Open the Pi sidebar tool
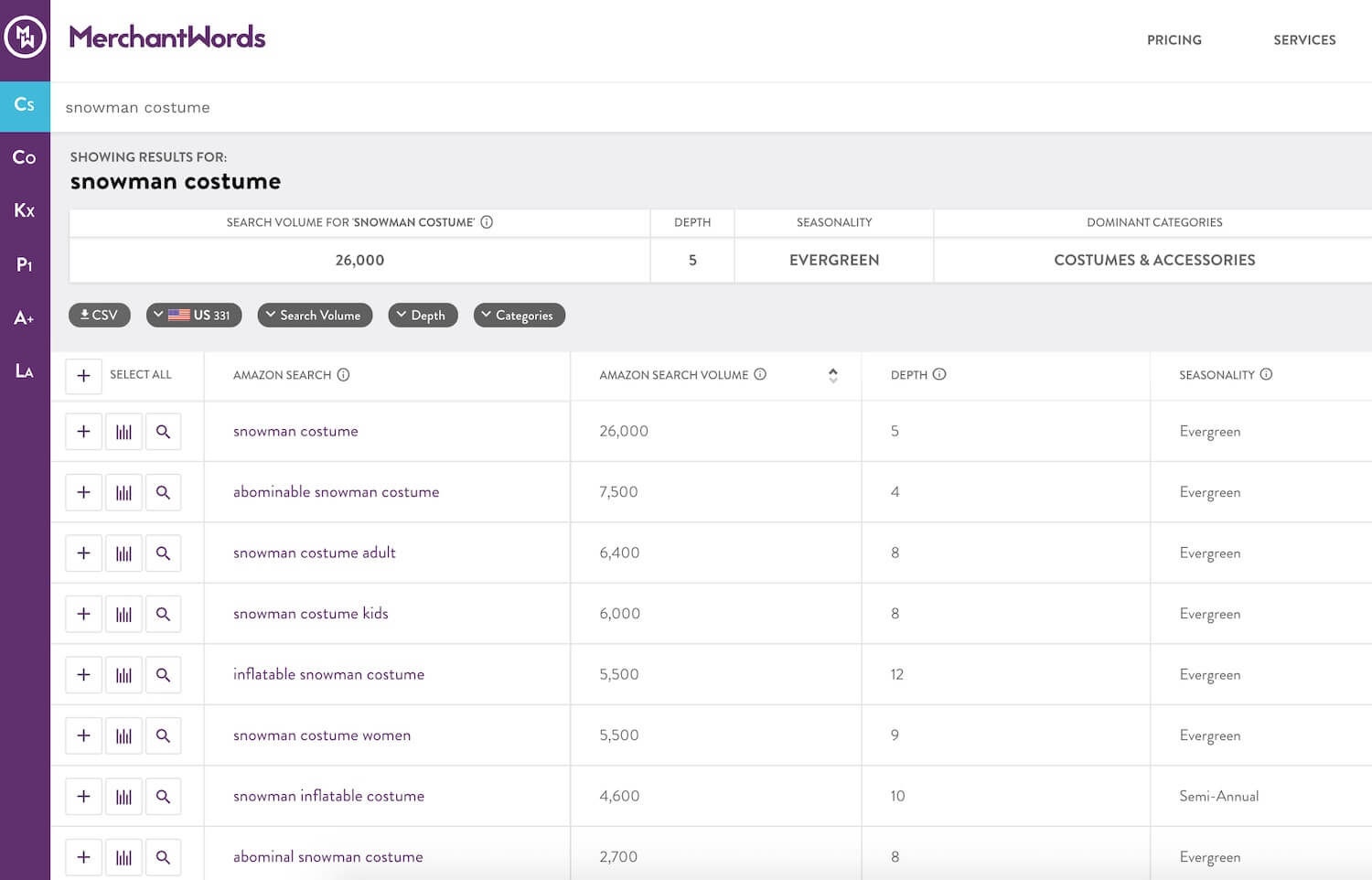The height and width of the screenshot is (880, 1372). click(25, 264)
